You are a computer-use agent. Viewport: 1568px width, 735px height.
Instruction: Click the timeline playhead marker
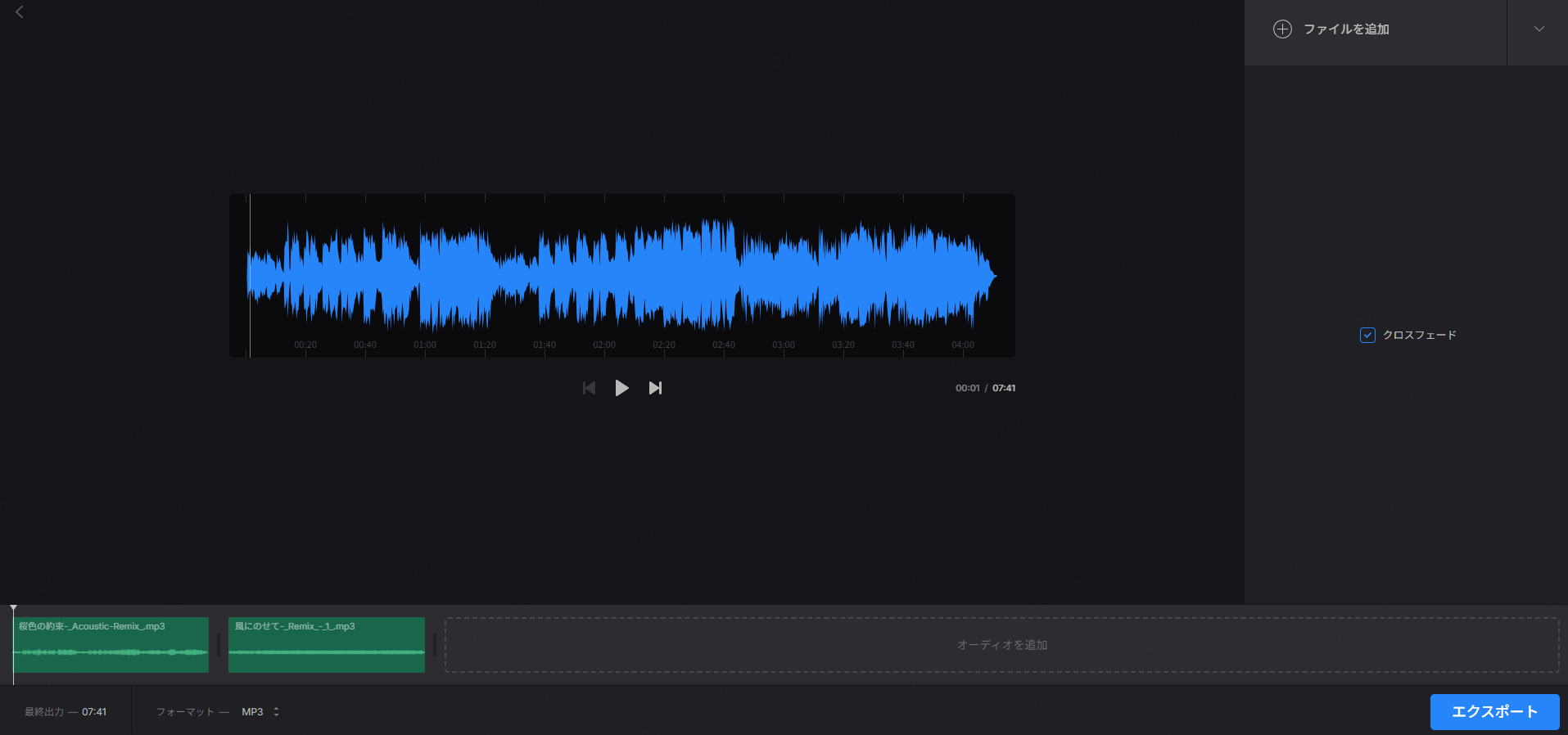(x=13, y=610)
